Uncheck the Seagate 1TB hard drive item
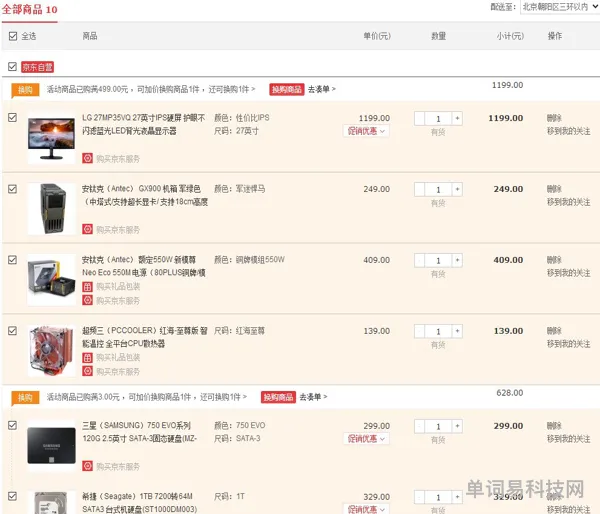This screenshot has height=514, width=600. pos(13,496)
